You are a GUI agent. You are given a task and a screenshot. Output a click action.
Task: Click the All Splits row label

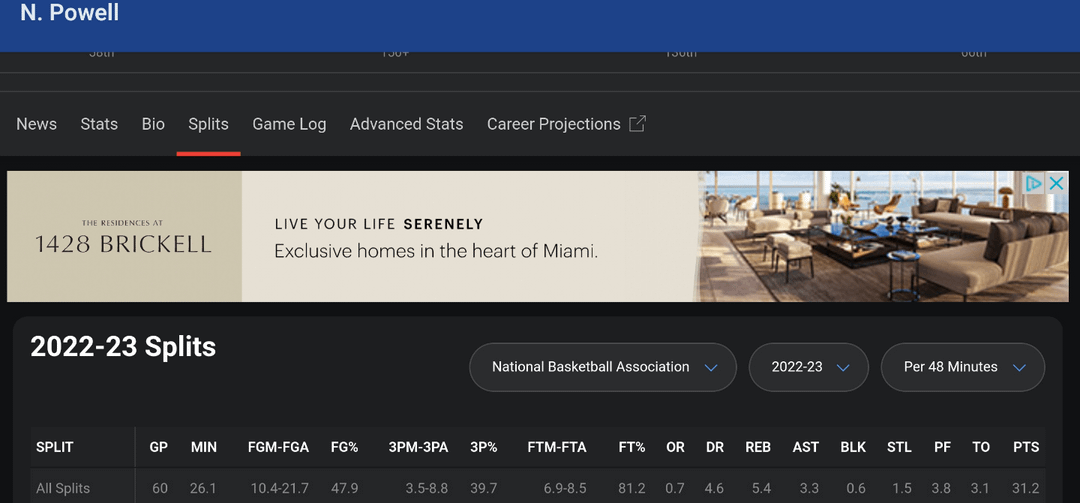tap(63, 489)
